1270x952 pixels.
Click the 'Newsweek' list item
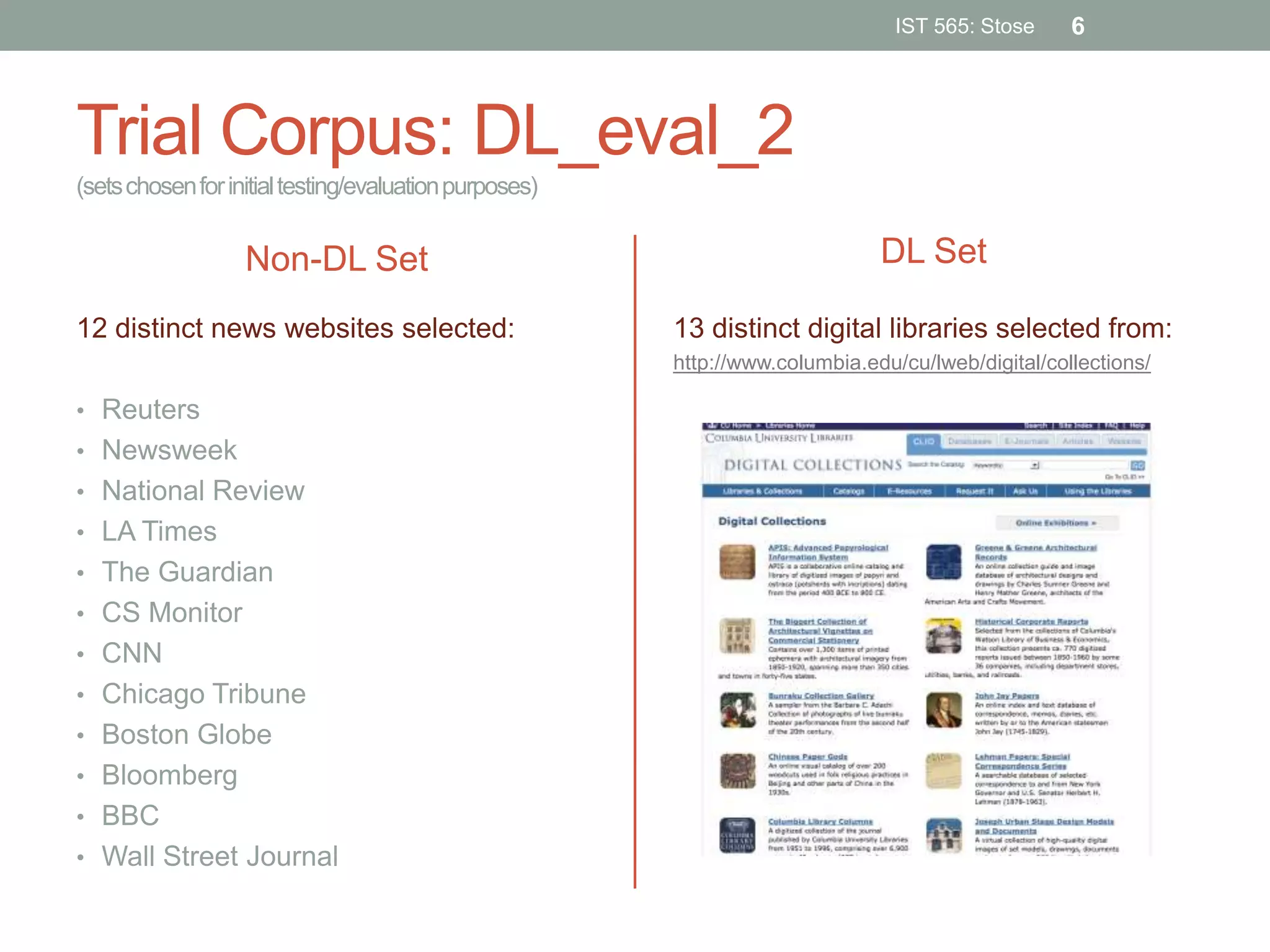tap(169, 450)
